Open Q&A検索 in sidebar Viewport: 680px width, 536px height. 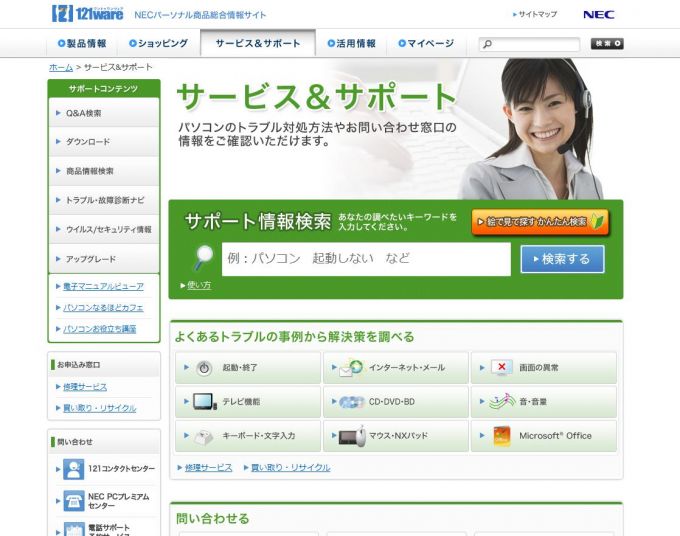point(104,113)
